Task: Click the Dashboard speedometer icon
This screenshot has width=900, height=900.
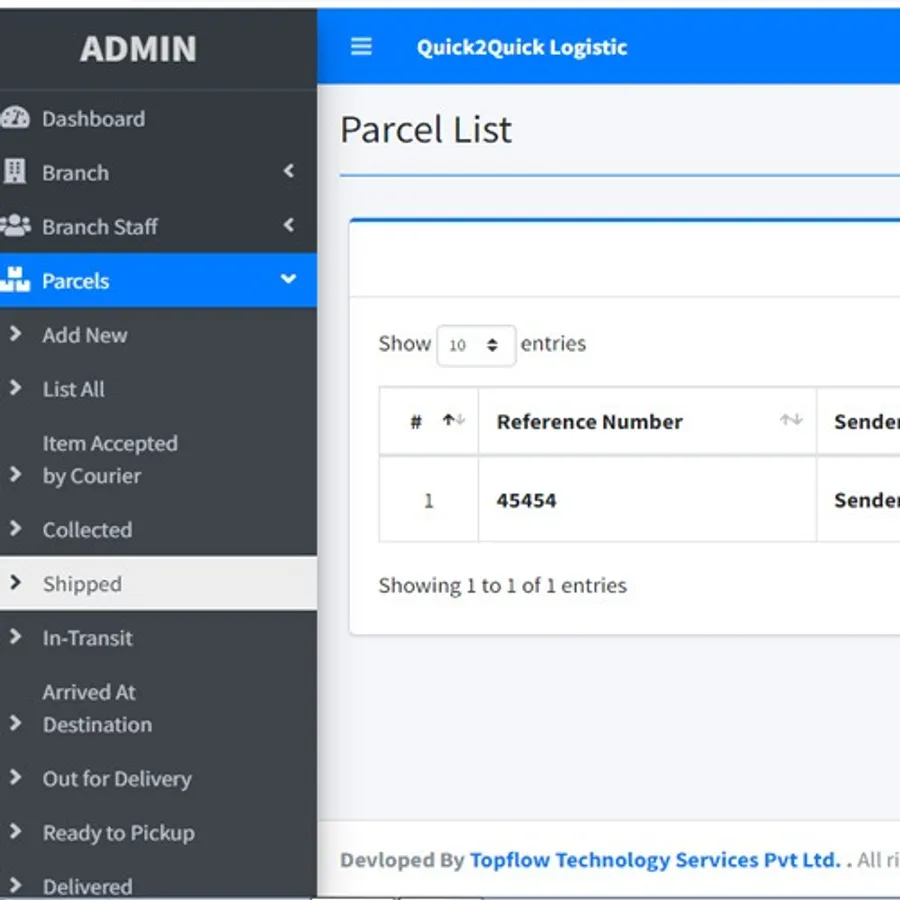Action: point(15,118)
